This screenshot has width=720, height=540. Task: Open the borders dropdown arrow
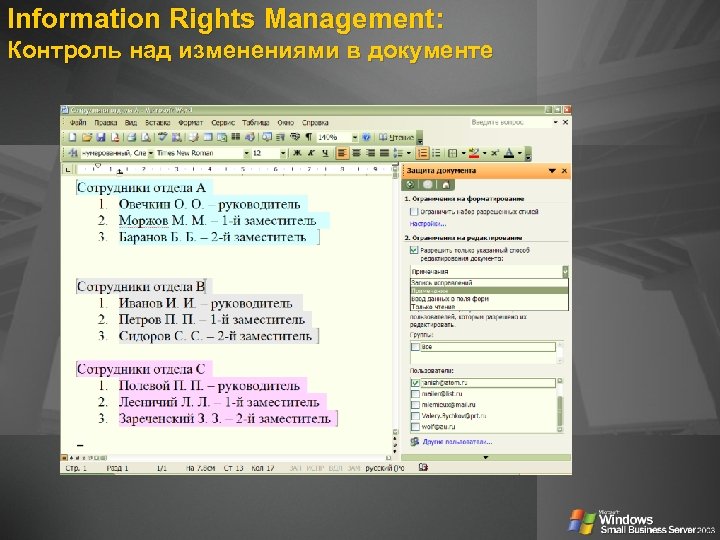(463, 153)
